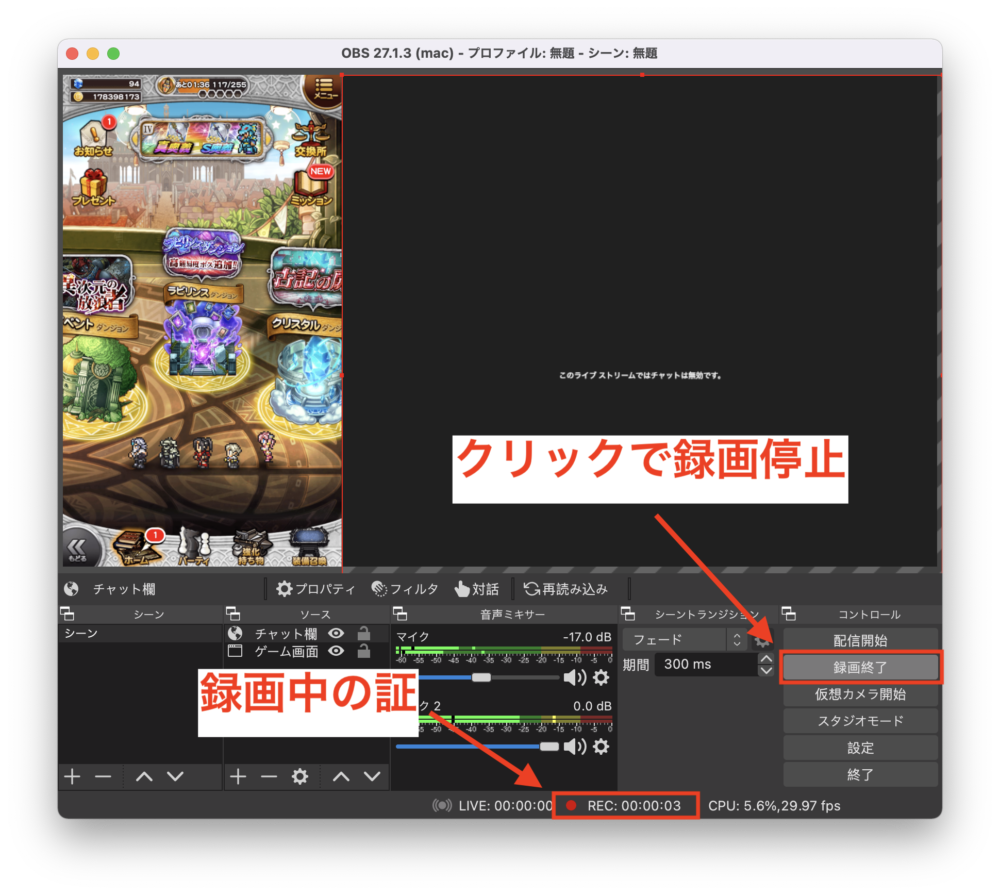Viewport: 1000px width, 895px height.
Task: Click the 300 ms duration field
Action: click(707, 664)
